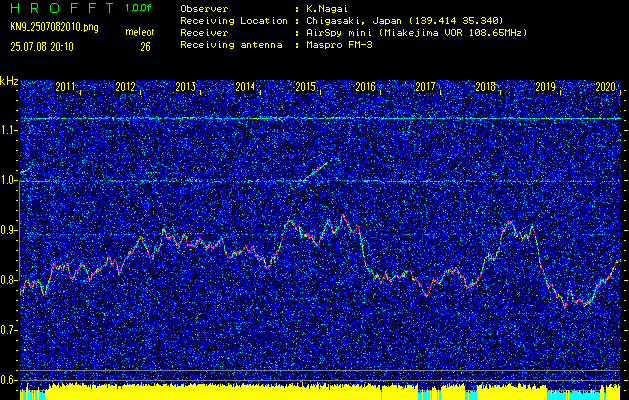
Task: Click the kHz axis unit label
Action: [9, 81]
